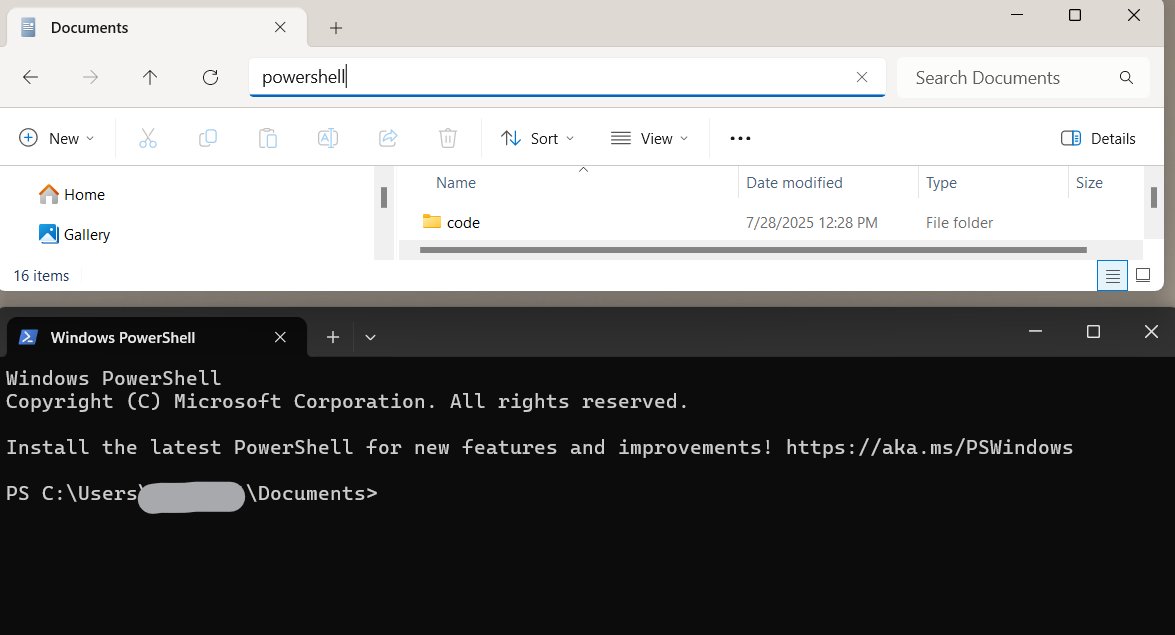Sort by Size column header

point(1089,183)
